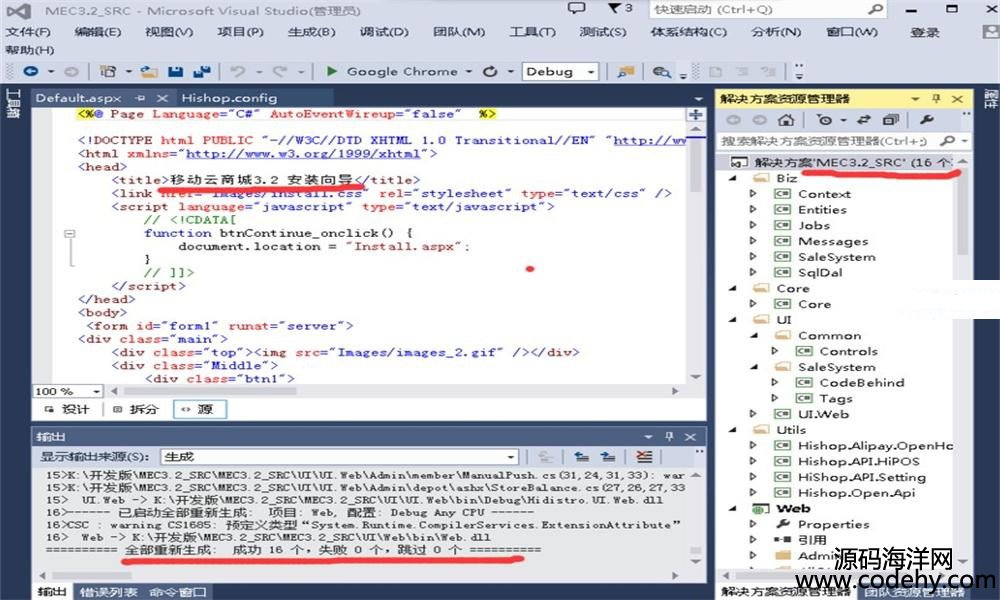Screen dimensions: 1000x600
Task: Select the Hishop.Open.Api project
Action: tap(856, 492)
